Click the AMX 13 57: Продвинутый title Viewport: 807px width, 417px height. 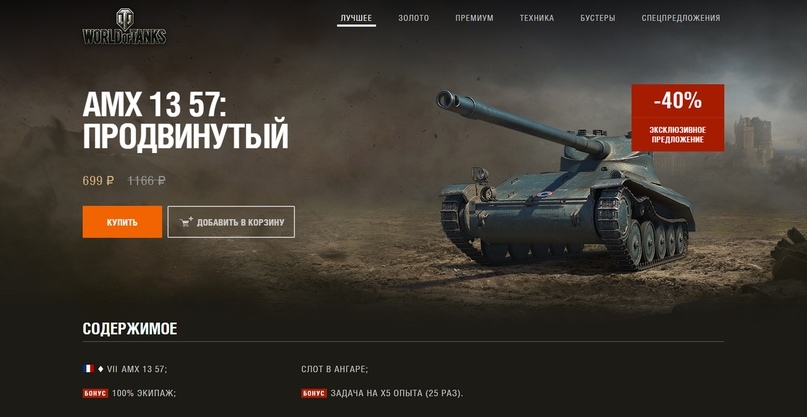[185, 121]
